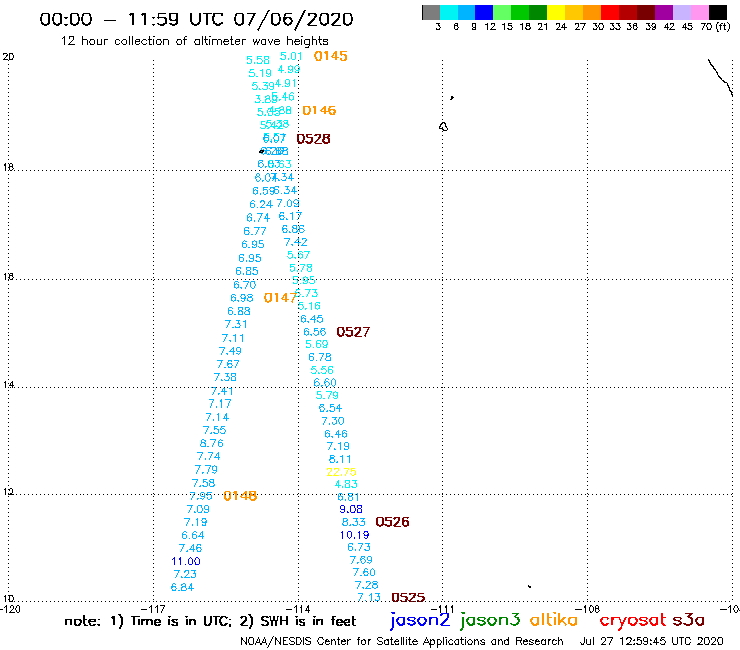Click the wave height value 5.01
740x650 pixels.
click(291, 56)
